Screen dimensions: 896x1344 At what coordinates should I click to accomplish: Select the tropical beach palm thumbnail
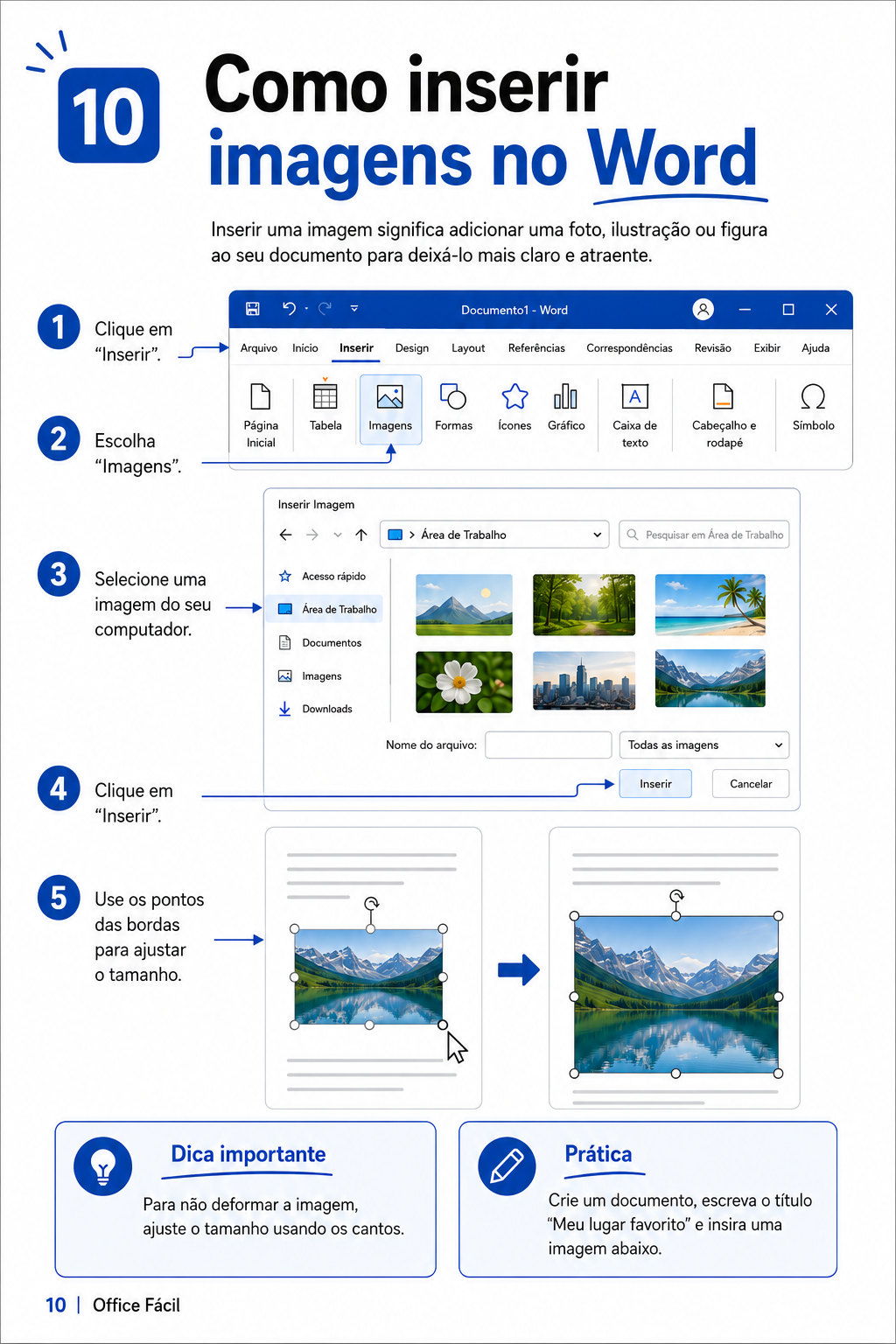(710, 605)
